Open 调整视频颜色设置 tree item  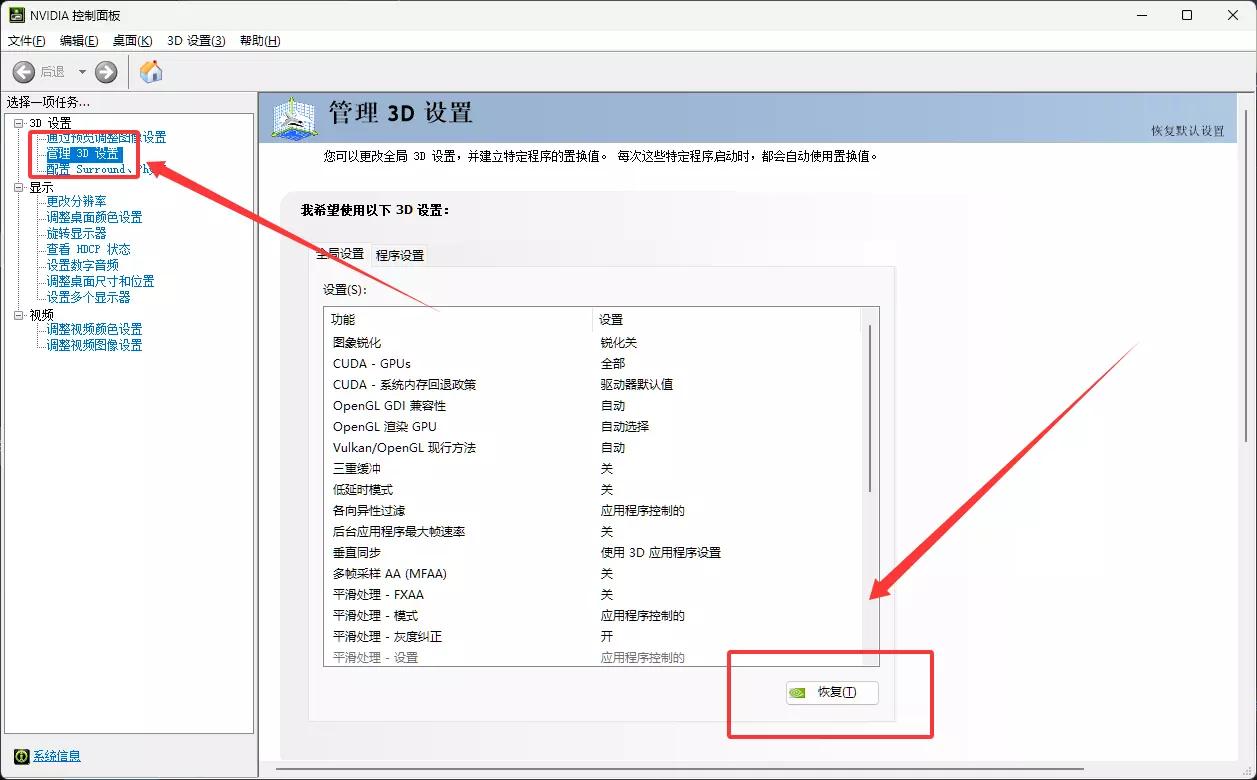pyautogui.click(x=94, y=330)
